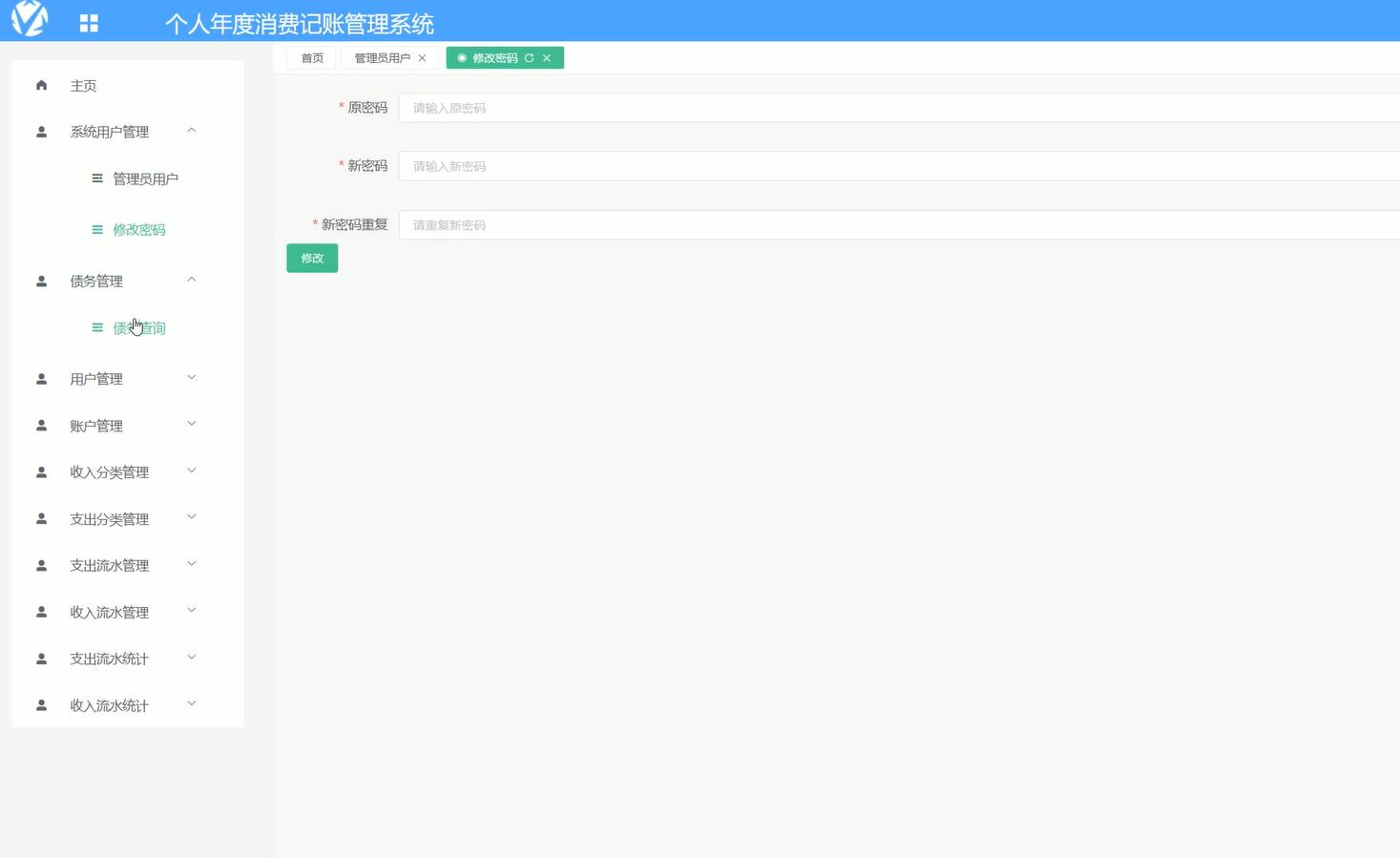Click the user icon beside 用户管理
This screenshot has height=858, width=1400.
[41, 379]
